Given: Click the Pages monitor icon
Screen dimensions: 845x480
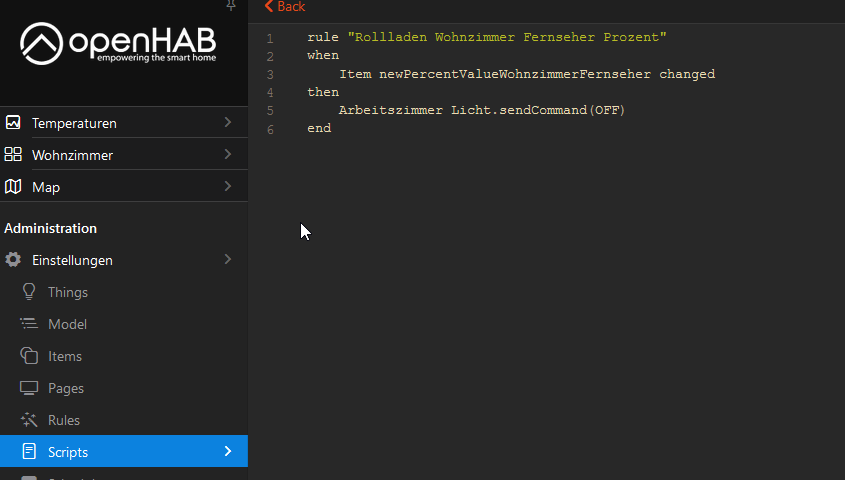Looking at the screenshot, I should point(29,388).
